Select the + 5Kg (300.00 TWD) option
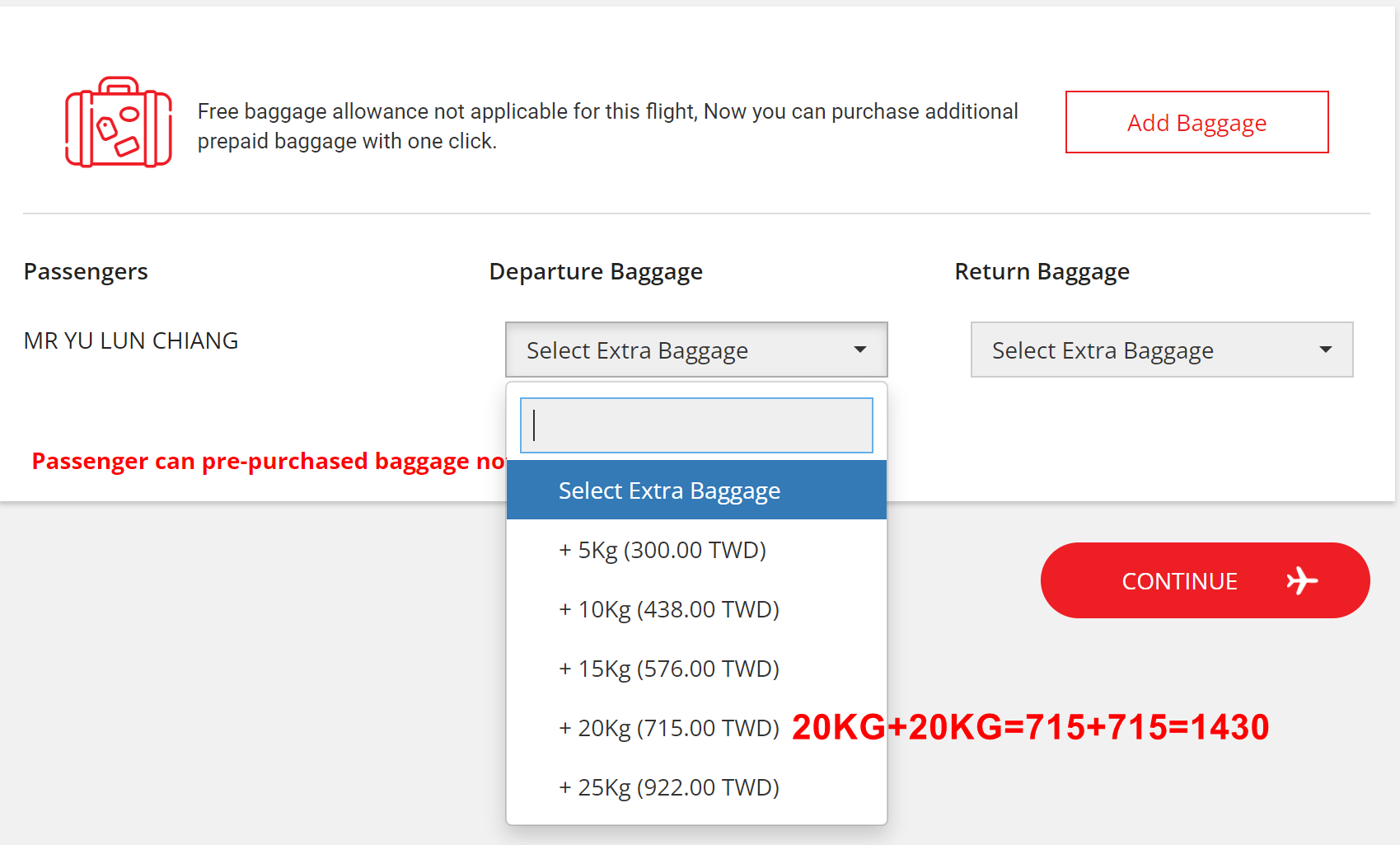Image resolution: width=1400 pixels, height=845 pixels. pyautogui.click(x=663, y=550)
